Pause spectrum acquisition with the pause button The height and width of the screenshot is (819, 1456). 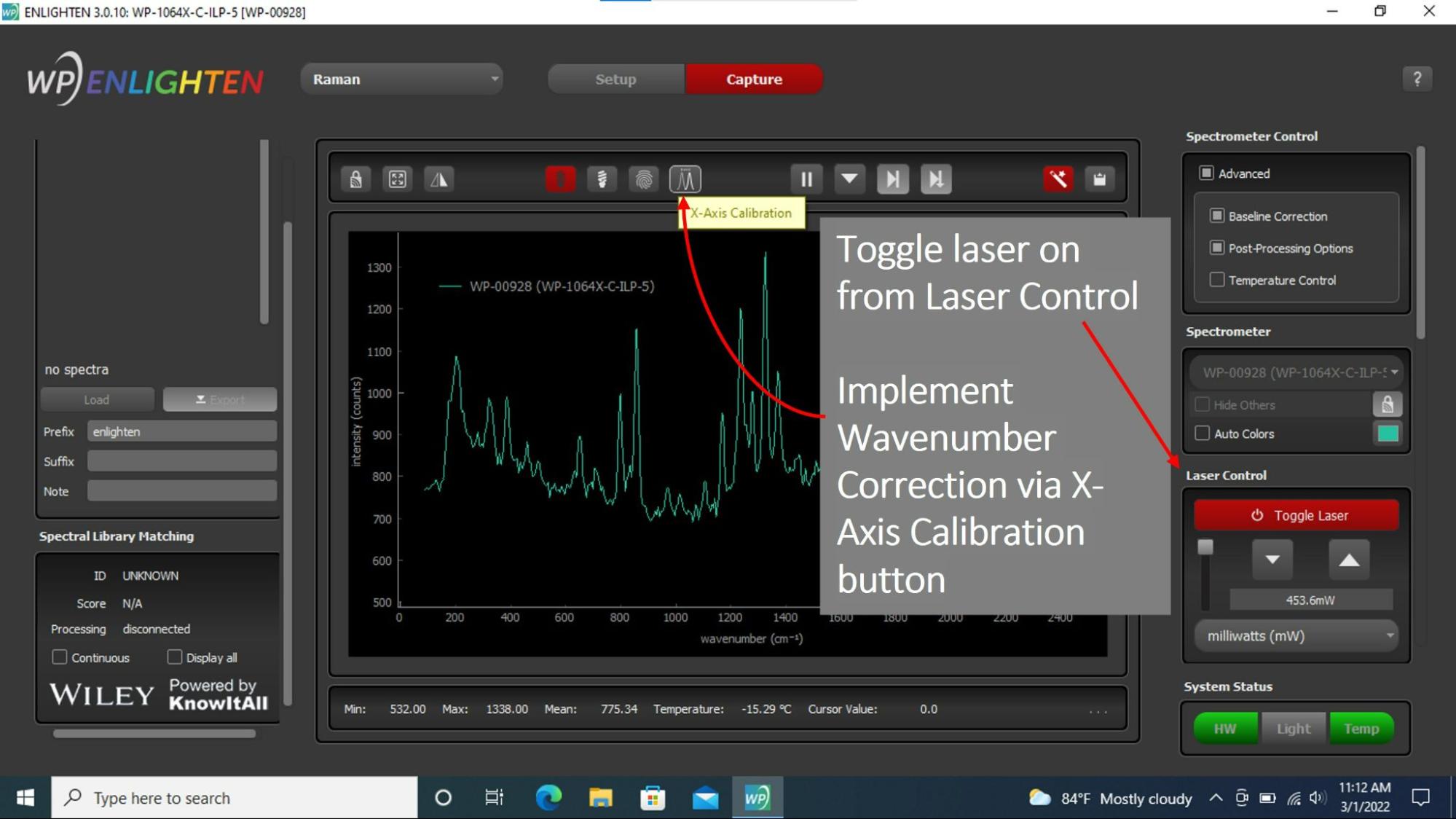[806, 179]
